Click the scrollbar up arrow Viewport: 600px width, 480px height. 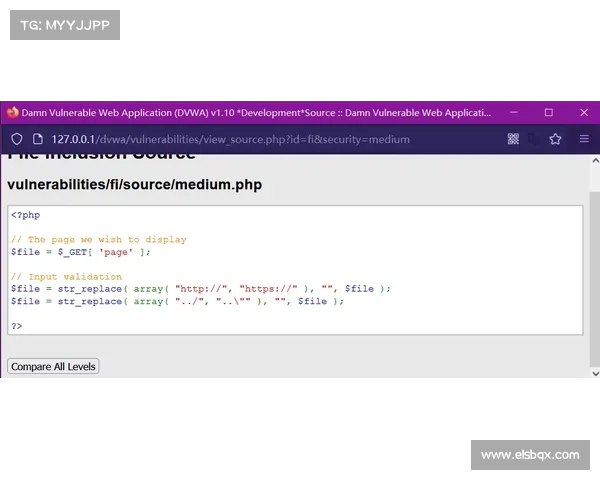595,161
